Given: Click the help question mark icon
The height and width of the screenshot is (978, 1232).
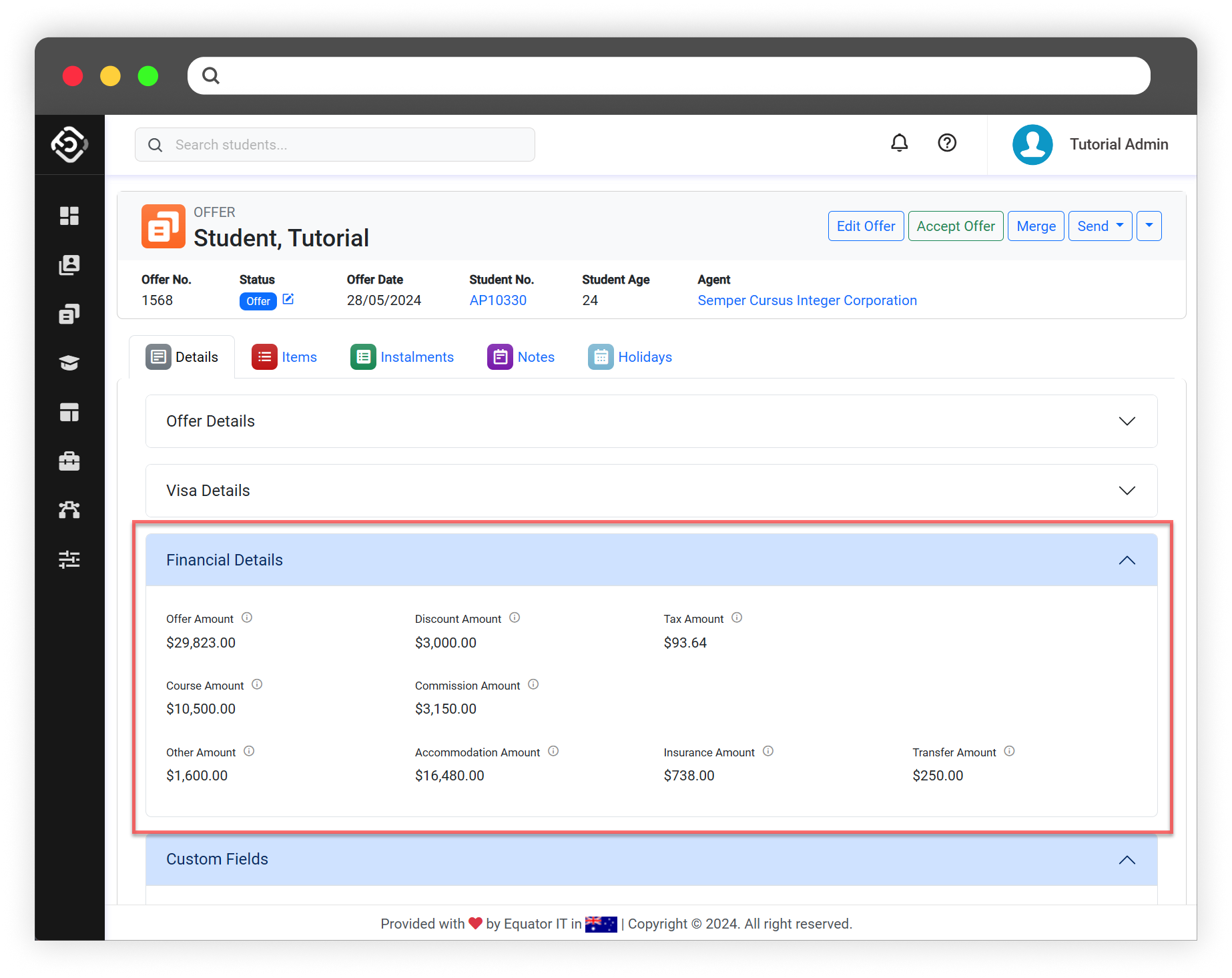Looking at the screenshot, I should pyautogui.click(x=946, y=143).
